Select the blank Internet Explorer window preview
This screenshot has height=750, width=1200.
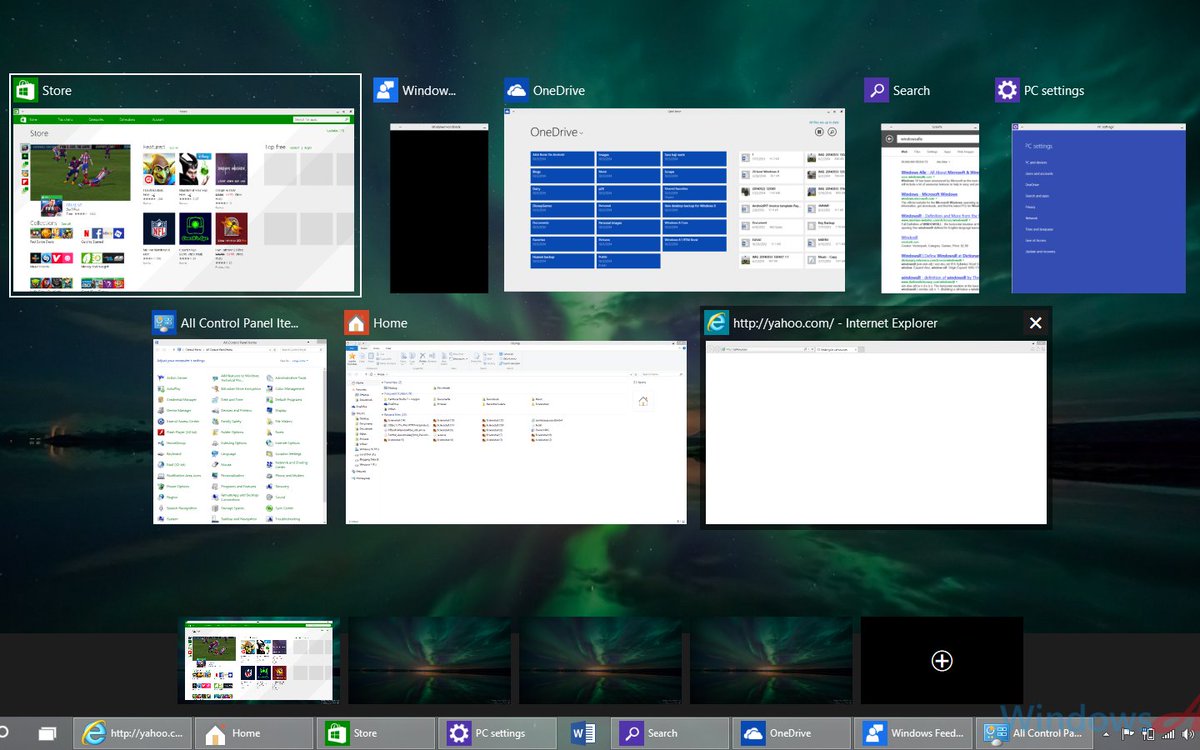876,431
